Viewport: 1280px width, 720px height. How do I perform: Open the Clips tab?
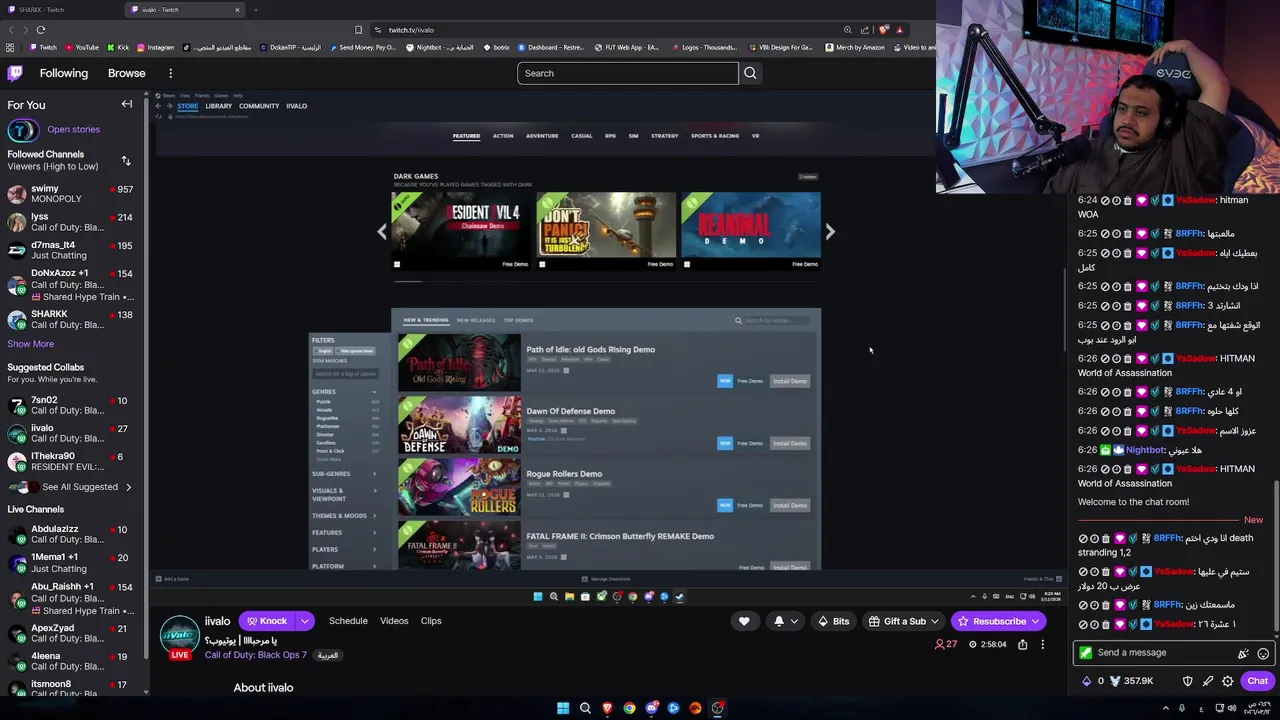coord(431,621)
